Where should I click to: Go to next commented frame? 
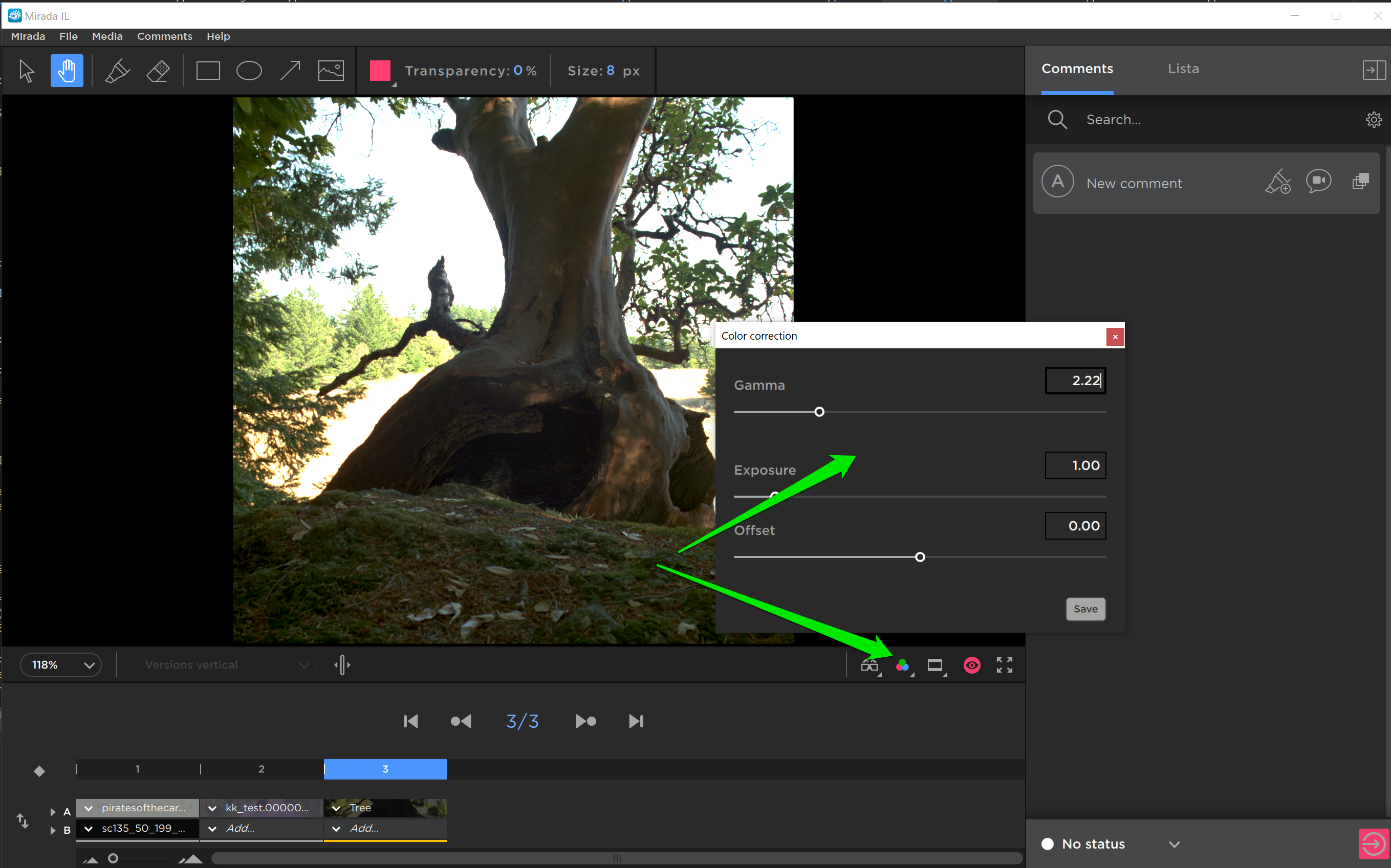[x=585, y=721]
